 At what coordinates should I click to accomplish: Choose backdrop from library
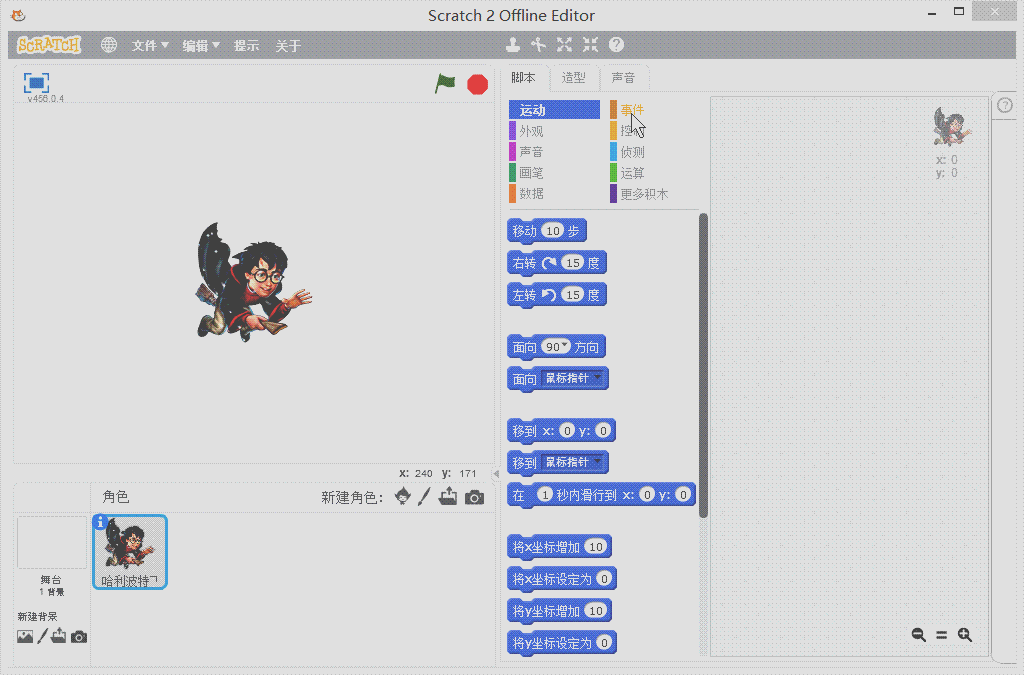tap(25, 636)
